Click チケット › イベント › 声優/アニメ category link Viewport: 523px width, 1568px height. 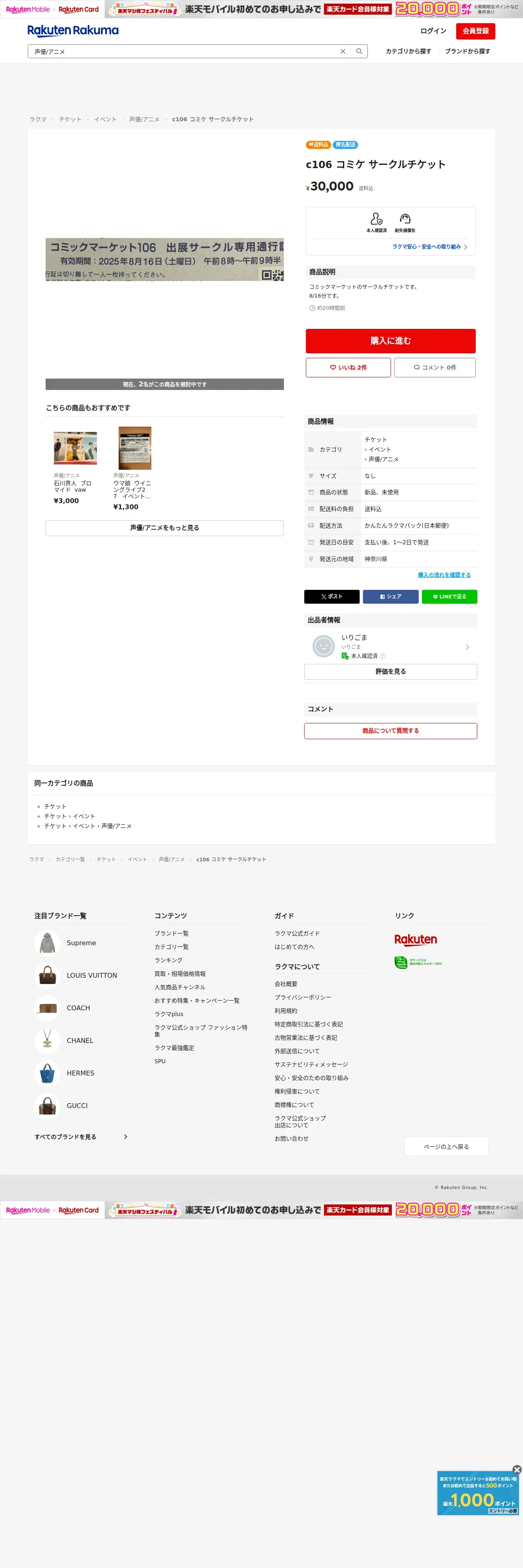(x=88, y=826)
